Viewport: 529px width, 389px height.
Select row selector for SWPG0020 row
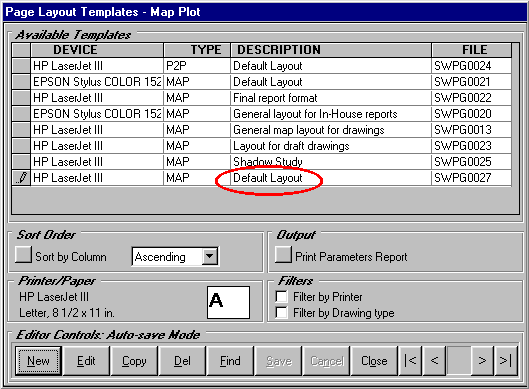click(x=21, y=114)
